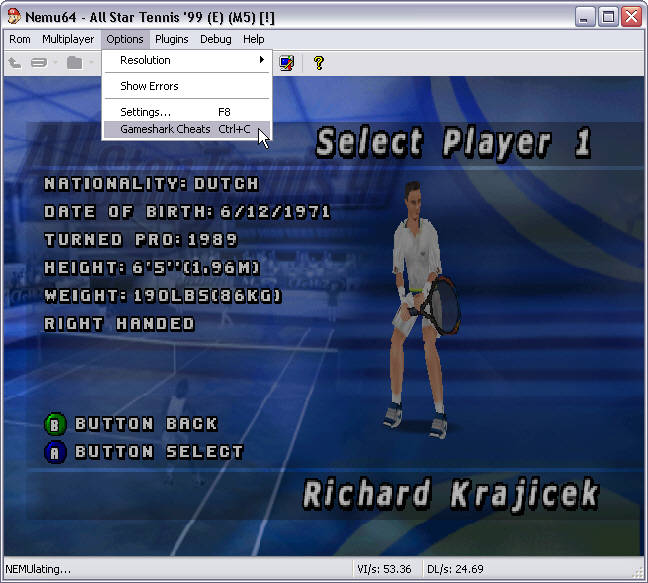Maximize the Nemu64 window

(x=608, y=17)
